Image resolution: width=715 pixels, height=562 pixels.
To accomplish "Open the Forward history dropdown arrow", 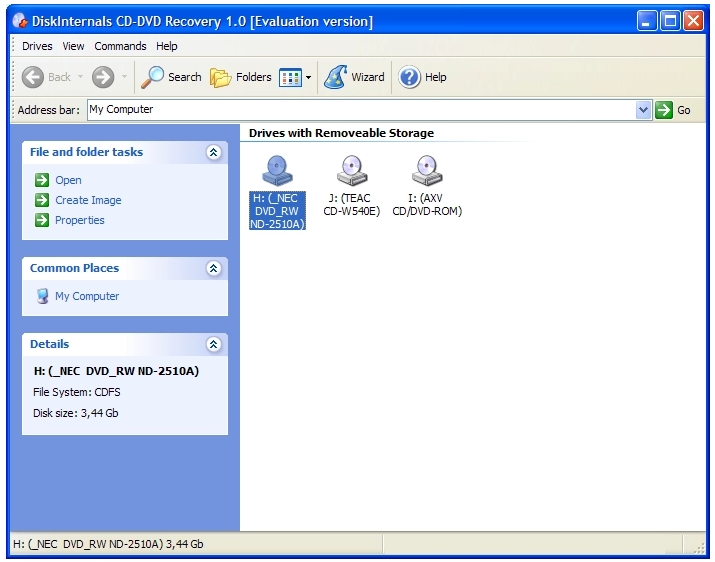I will (x=124, y=77).
